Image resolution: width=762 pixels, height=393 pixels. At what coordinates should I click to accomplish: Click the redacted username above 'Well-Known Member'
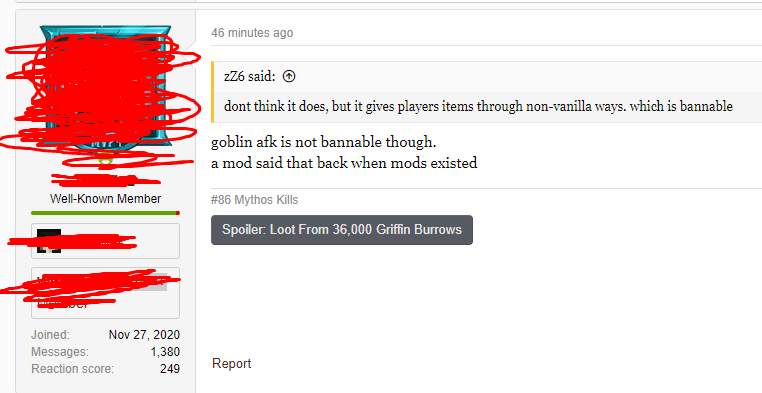point(105,181)
